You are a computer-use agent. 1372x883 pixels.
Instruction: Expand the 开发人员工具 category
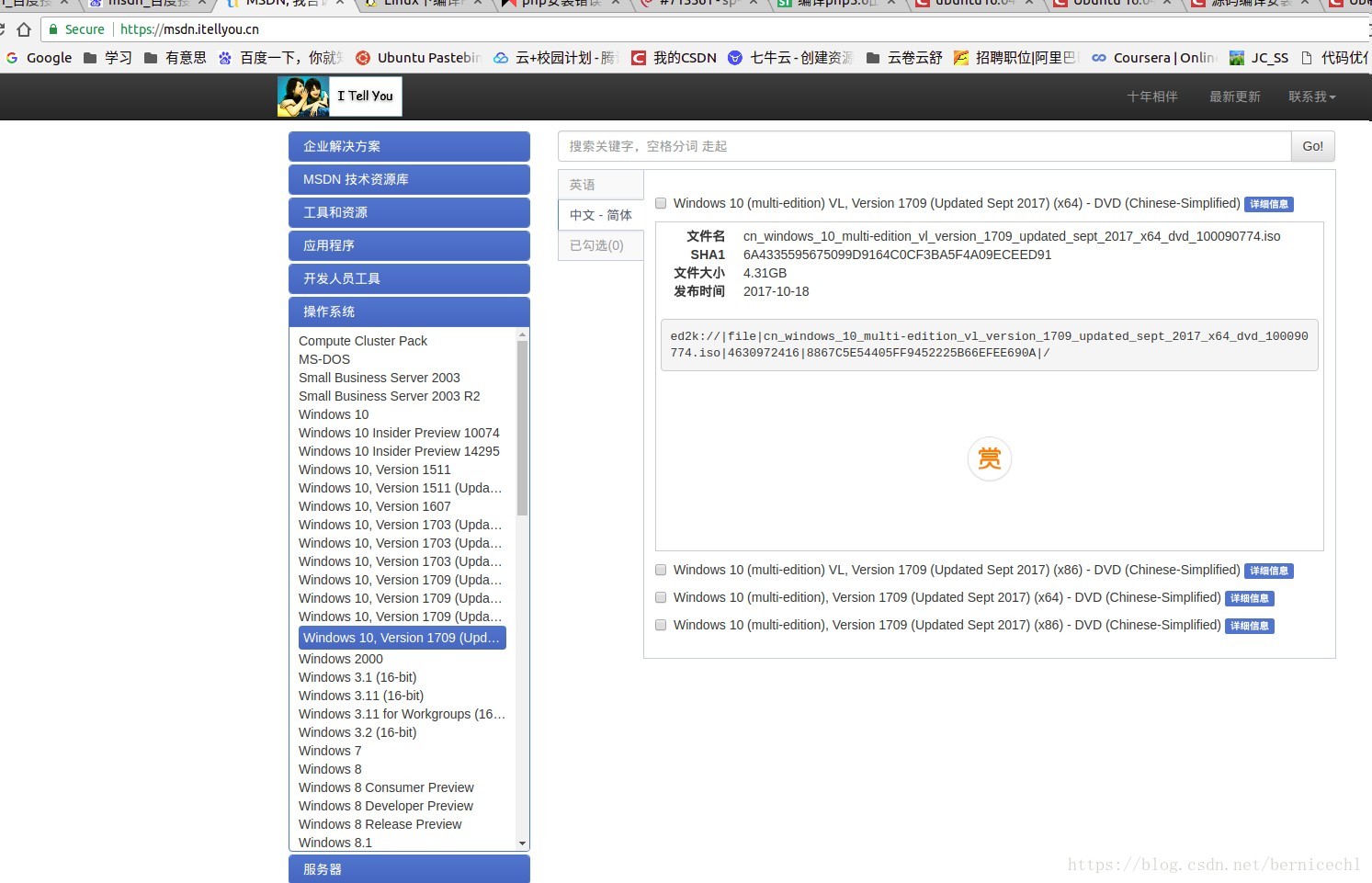pyautogui.click(x=409, y=278)
